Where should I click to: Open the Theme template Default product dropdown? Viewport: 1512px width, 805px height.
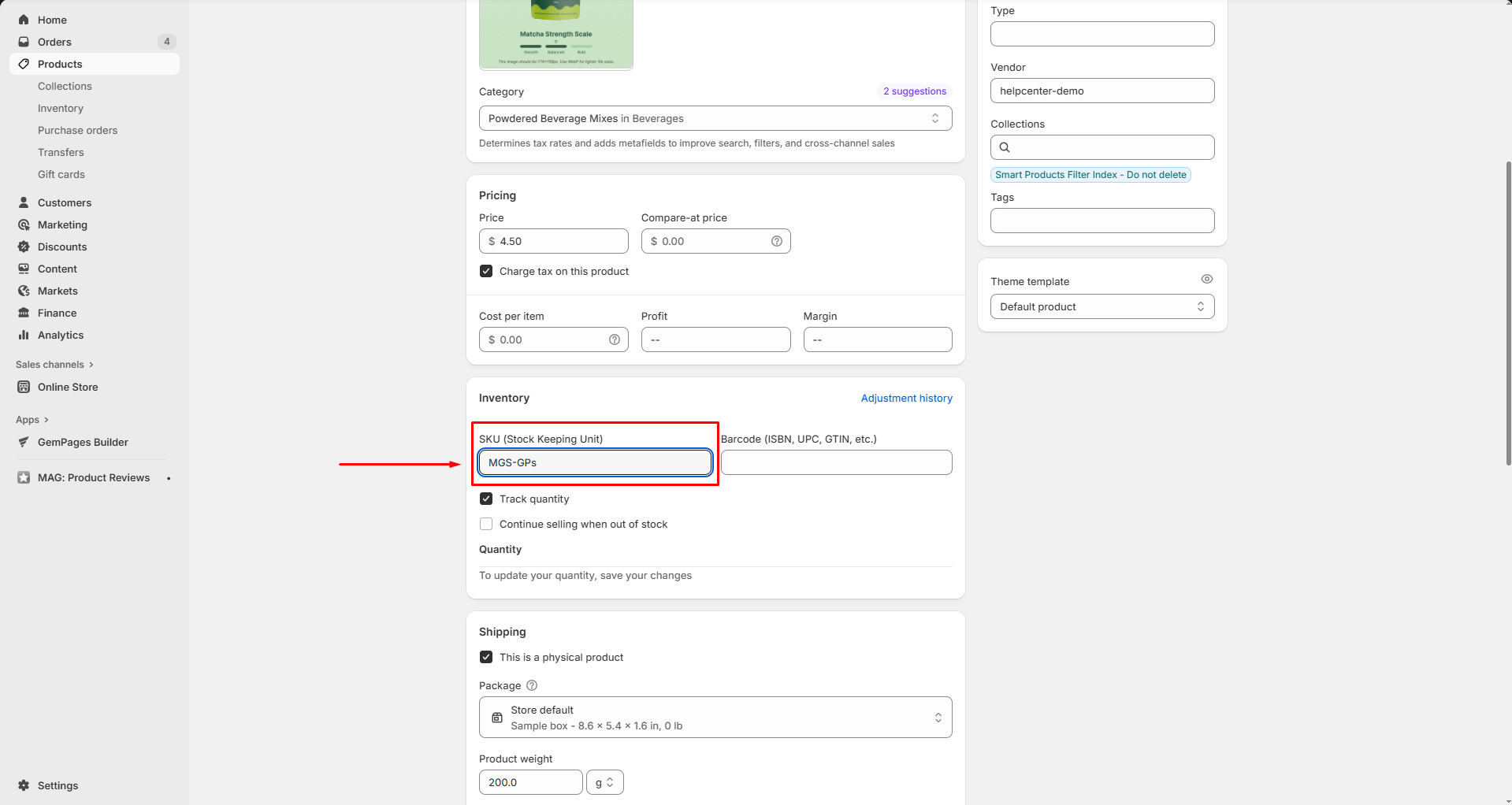coord(1101,306)
